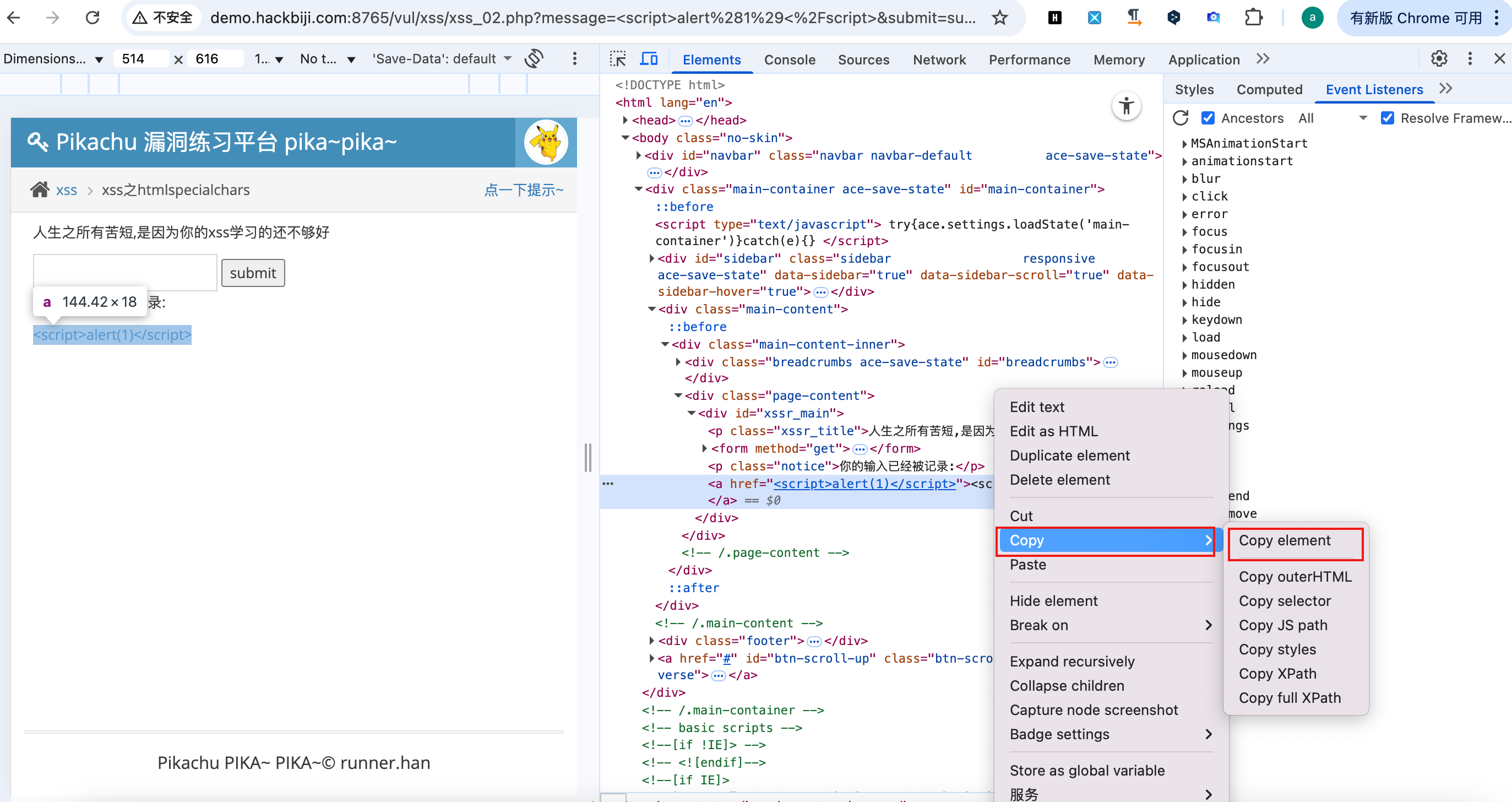Toggle the device toolbar icon

point(649,59)
